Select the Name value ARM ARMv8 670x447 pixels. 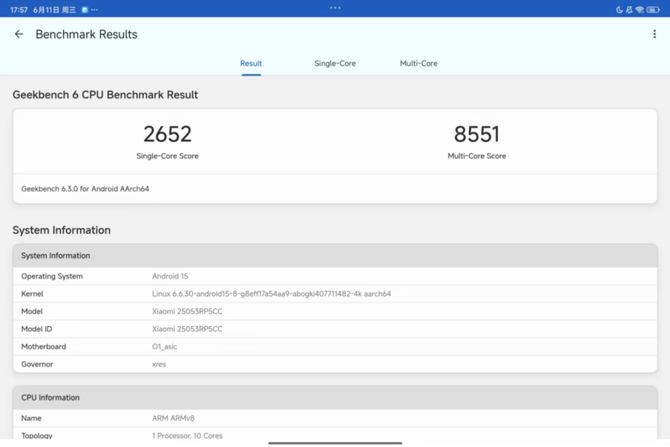173,418
